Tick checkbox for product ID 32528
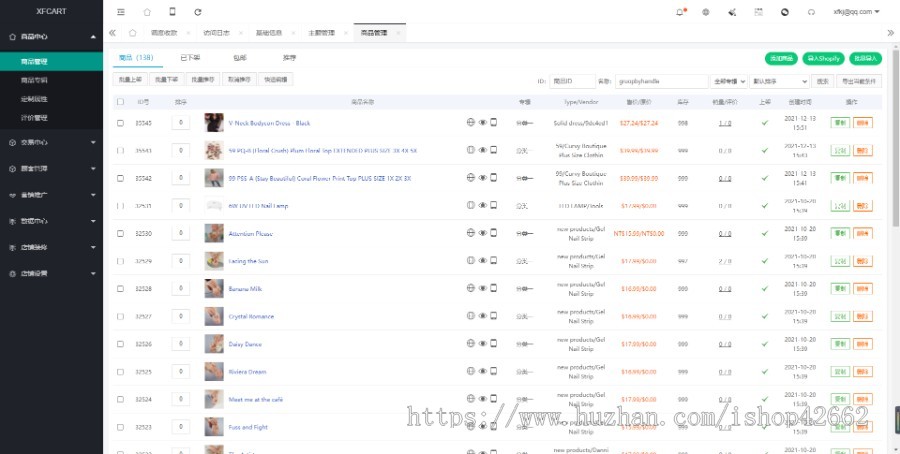The height and width of the screenshot is (454, 900). pyautogui.click(x=120, y=289)
